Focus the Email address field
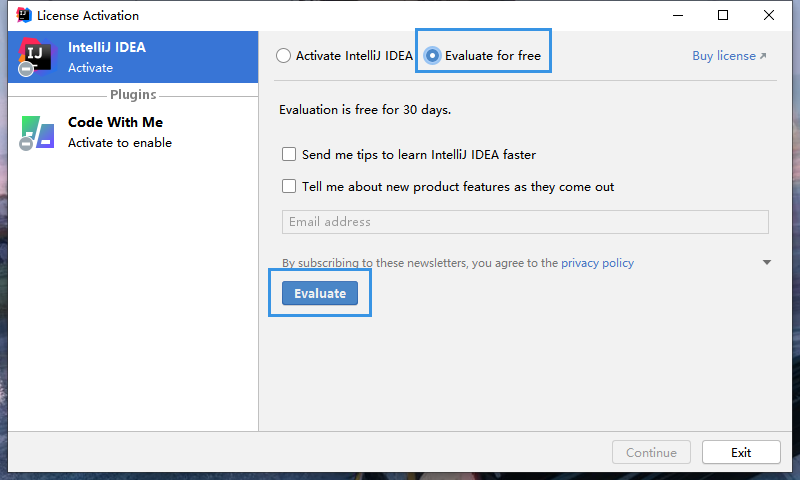The image size is (800, 480). coord(525,222)
